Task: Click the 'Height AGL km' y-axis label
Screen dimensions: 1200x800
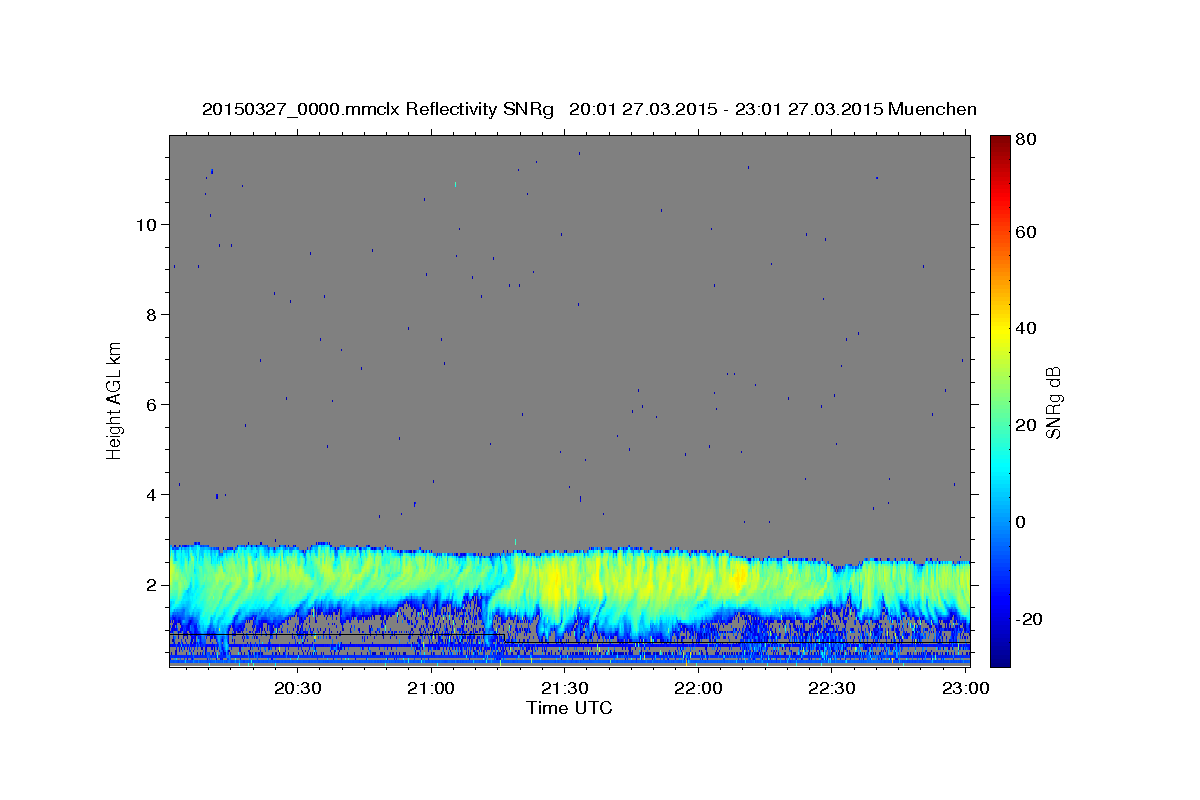Action: 114,400
